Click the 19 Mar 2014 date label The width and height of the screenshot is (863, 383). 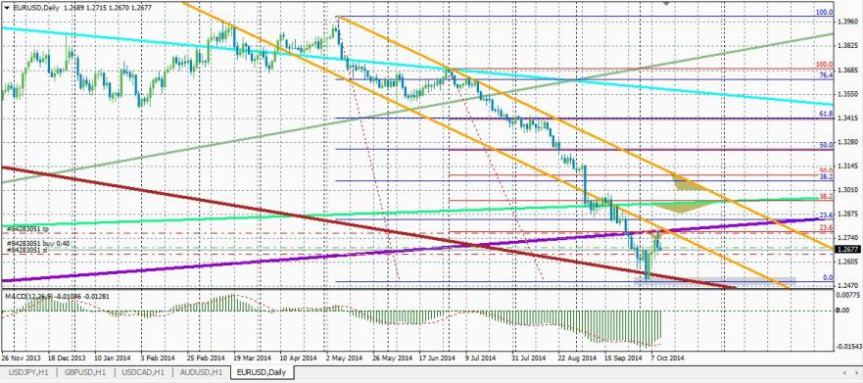coord(253,357)
